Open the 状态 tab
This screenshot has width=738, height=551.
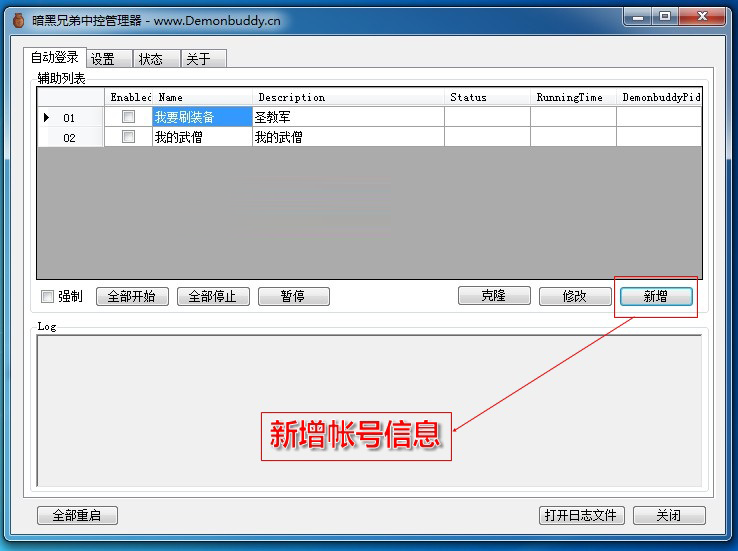pos(151,59)
